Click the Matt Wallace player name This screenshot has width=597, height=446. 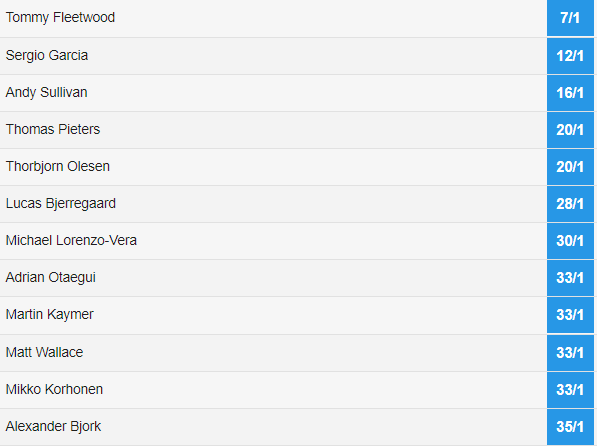pyautogui.click(x=44, y=352)
